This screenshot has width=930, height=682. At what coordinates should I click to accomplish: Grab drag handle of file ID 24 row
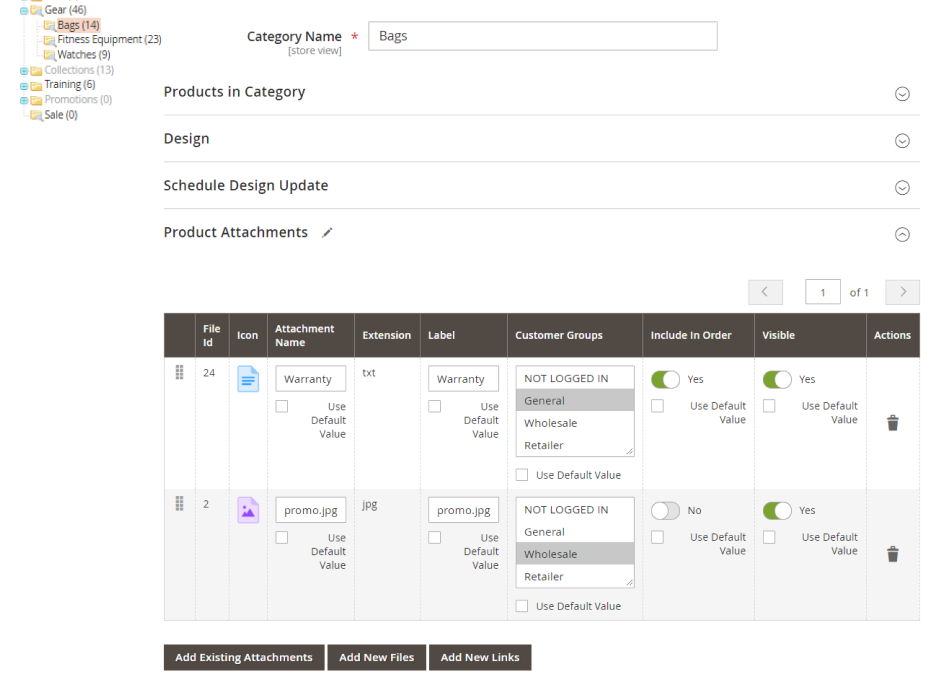[x=180, y=372]
